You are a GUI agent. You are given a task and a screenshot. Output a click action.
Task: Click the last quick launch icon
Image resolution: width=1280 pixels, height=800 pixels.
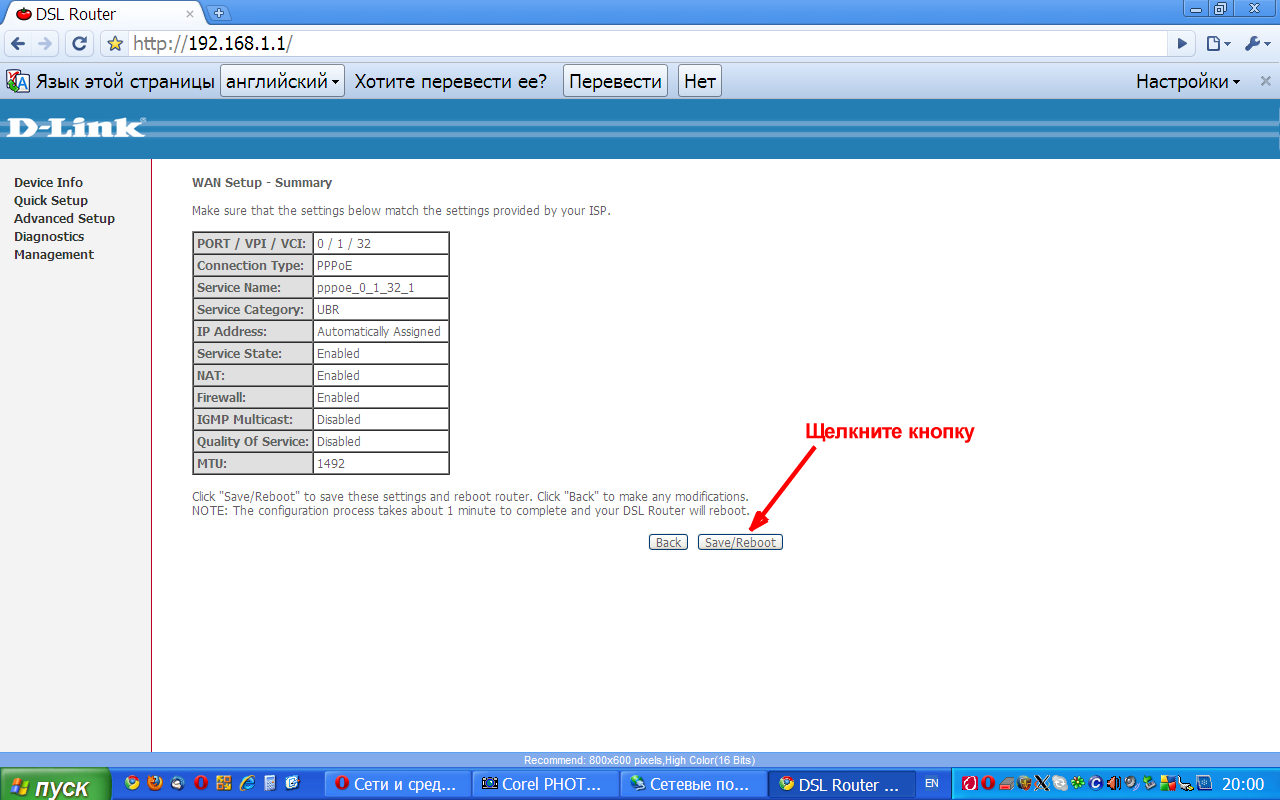(x=292, y=783)
